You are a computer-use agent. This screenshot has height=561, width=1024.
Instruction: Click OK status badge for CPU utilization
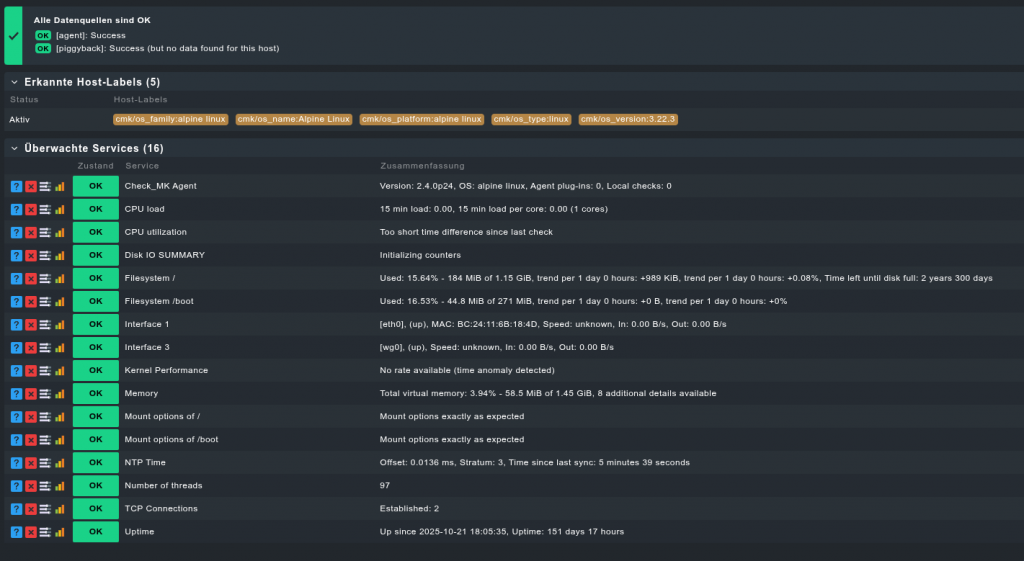coord(95,232)
